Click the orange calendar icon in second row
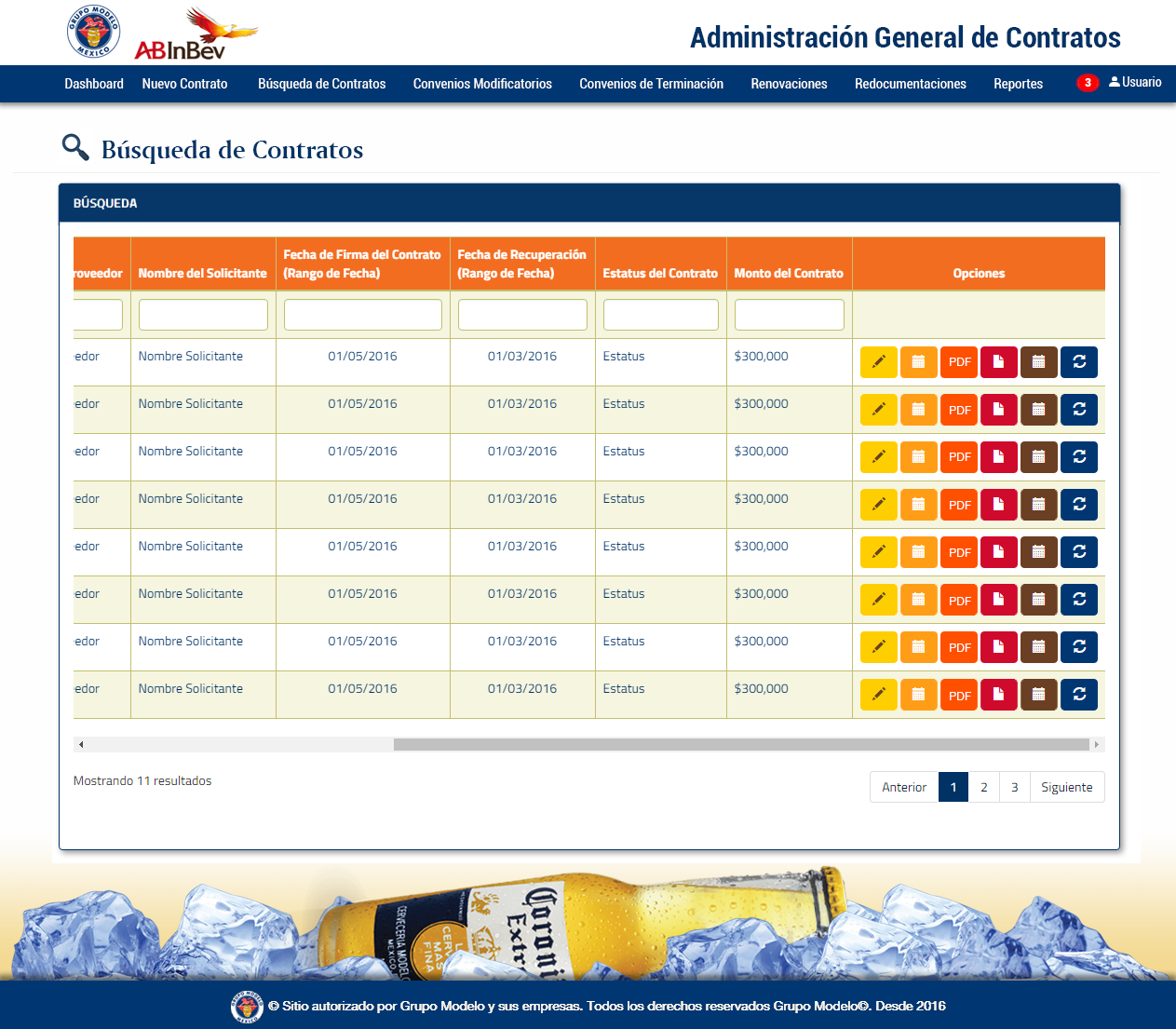Image resolution: width=1176 pixels, height=1029 pixels. point(918,410)
